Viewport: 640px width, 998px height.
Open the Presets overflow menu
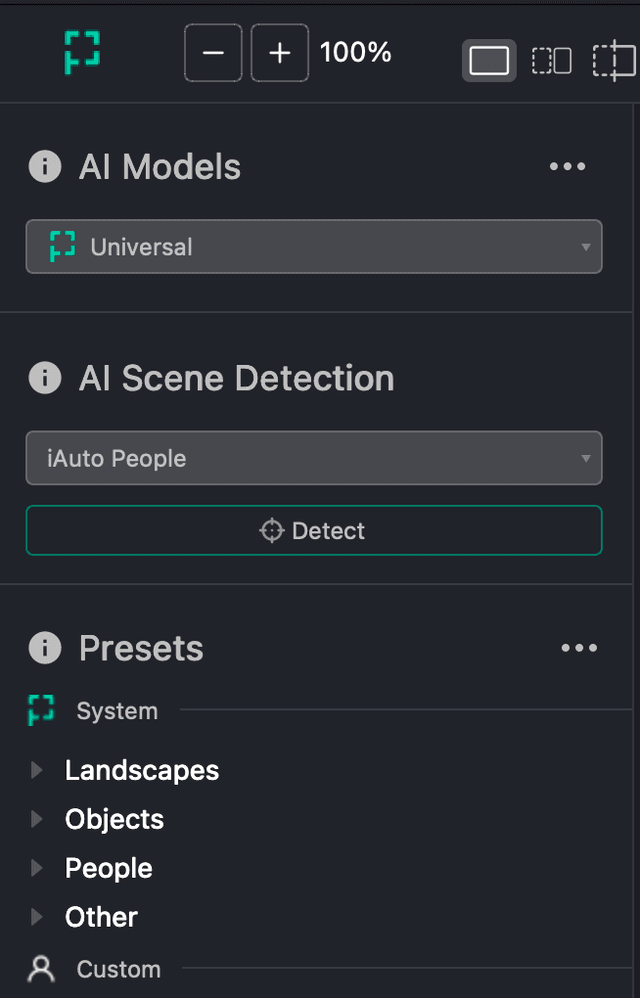click(579, 648)
